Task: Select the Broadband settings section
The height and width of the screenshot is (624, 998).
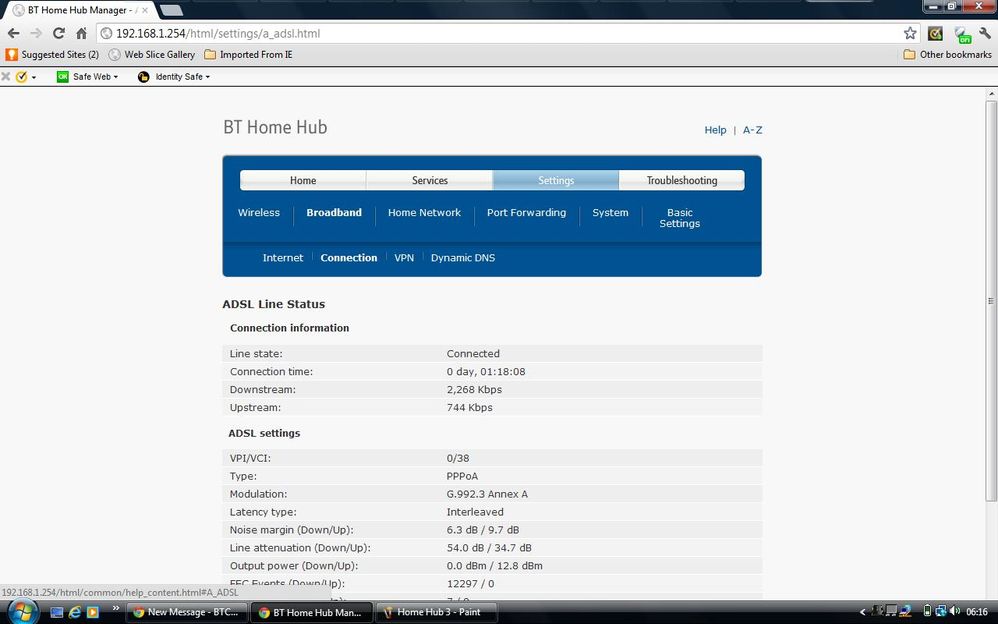Action: [334, 213]
